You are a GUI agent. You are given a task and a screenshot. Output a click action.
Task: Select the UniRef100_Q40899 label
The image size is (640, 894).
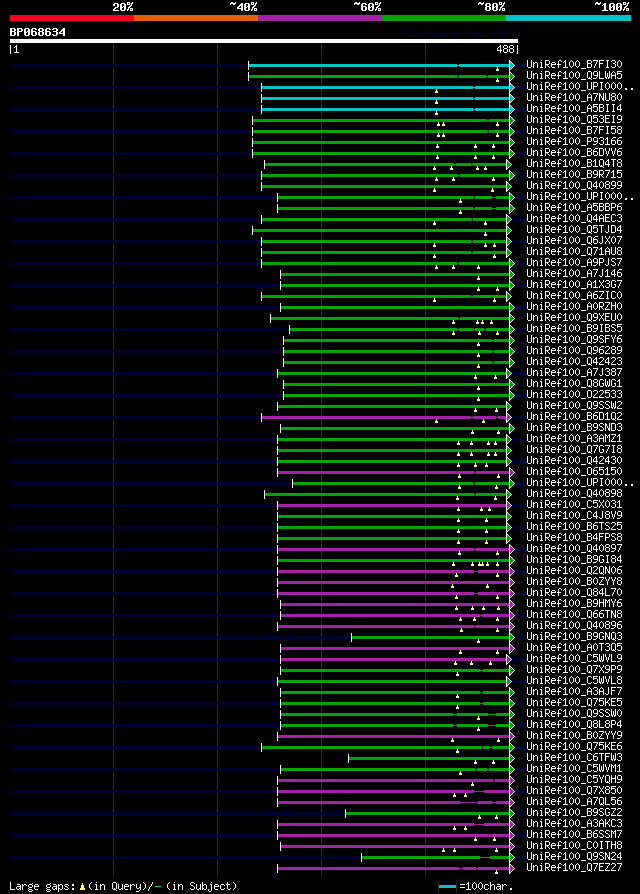(x=574, y=185)
